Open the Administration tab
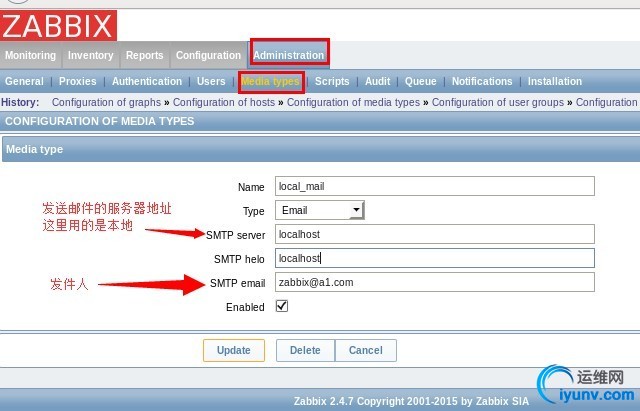 (289, 55)
